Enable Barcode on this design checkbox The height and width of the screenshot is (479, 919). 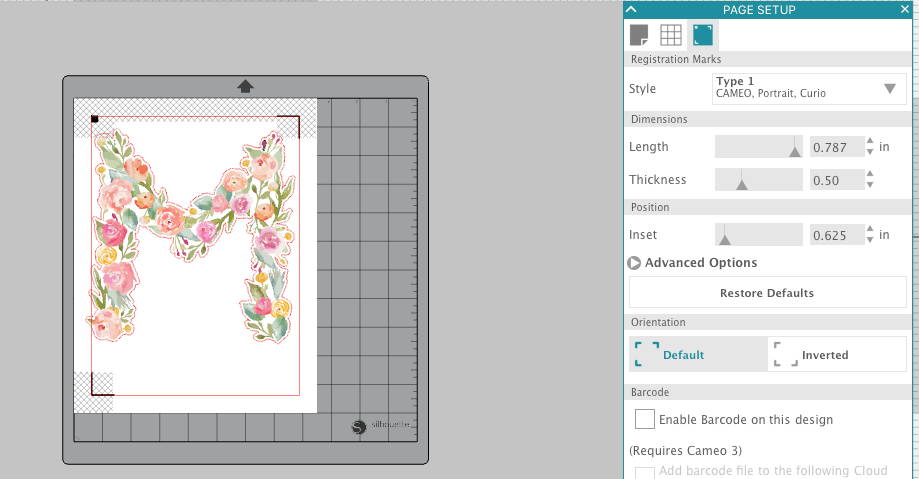pos(645,419)
